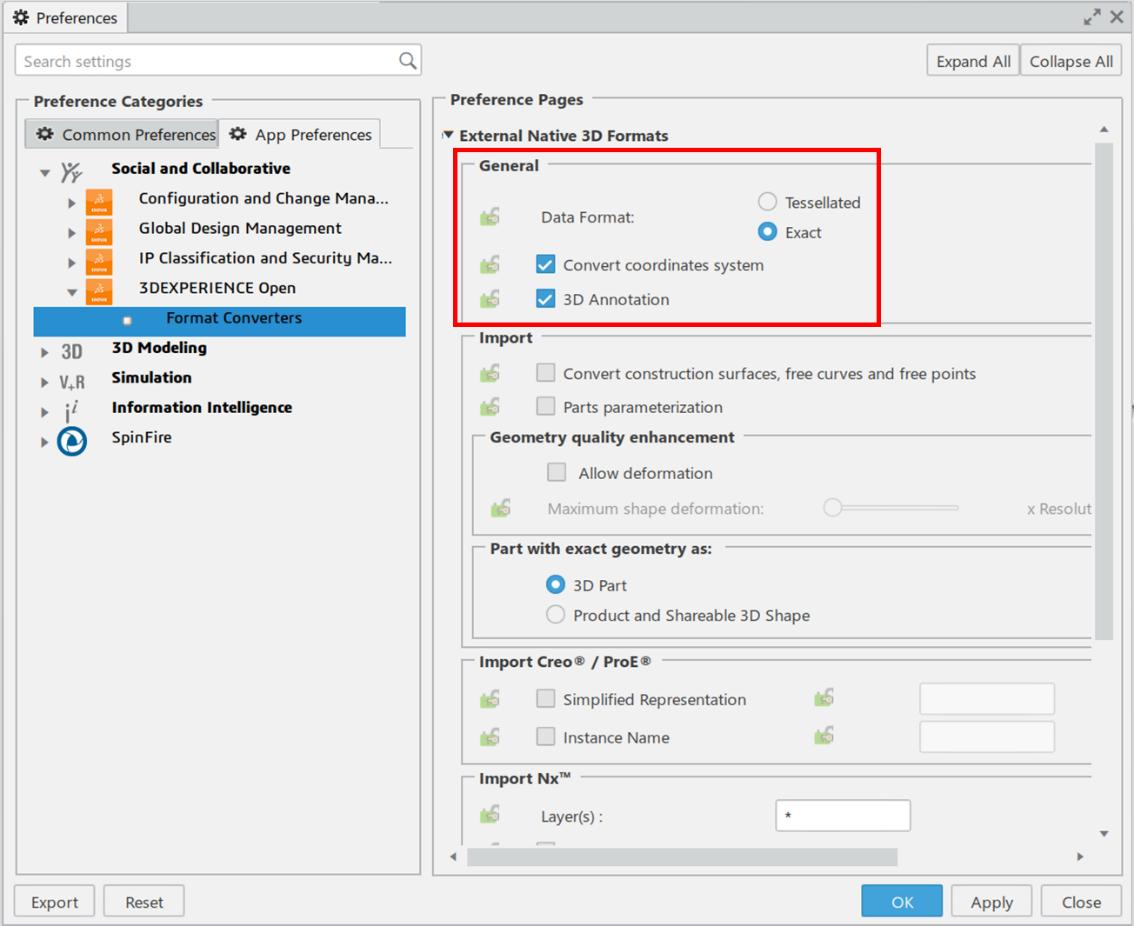Enable Parts parameterization checkbox
Viewport: 1134px width, 926px height.
click(x=545, y=406)
